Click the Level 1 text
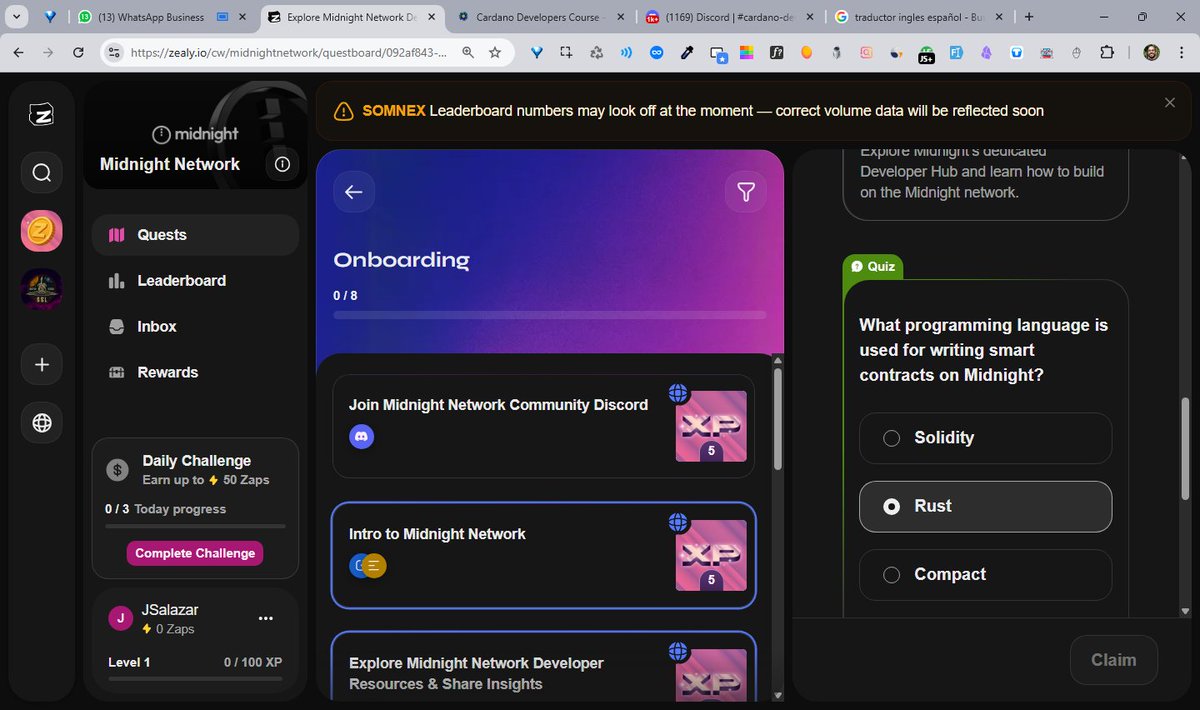The width and height of the screenshot is (1200, 710). tap(129, 662)
